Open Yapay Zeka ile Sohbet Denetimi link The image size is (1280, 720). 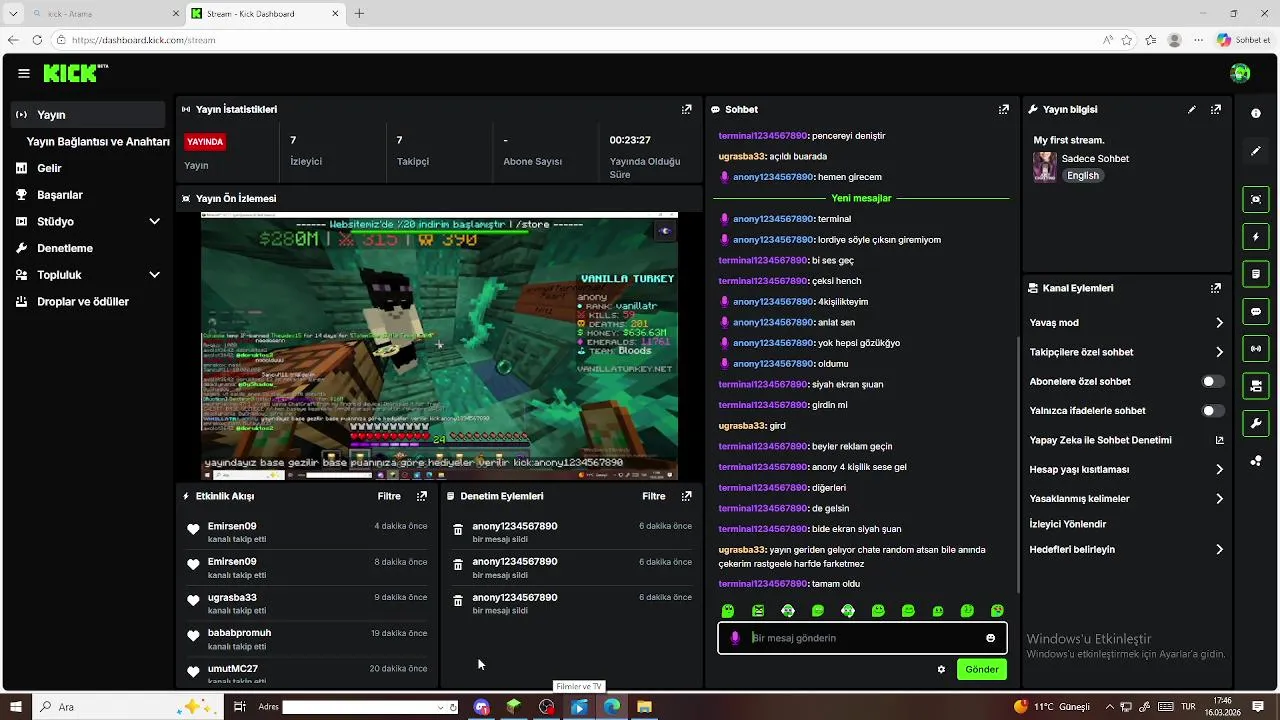(x=1127, y=440)
